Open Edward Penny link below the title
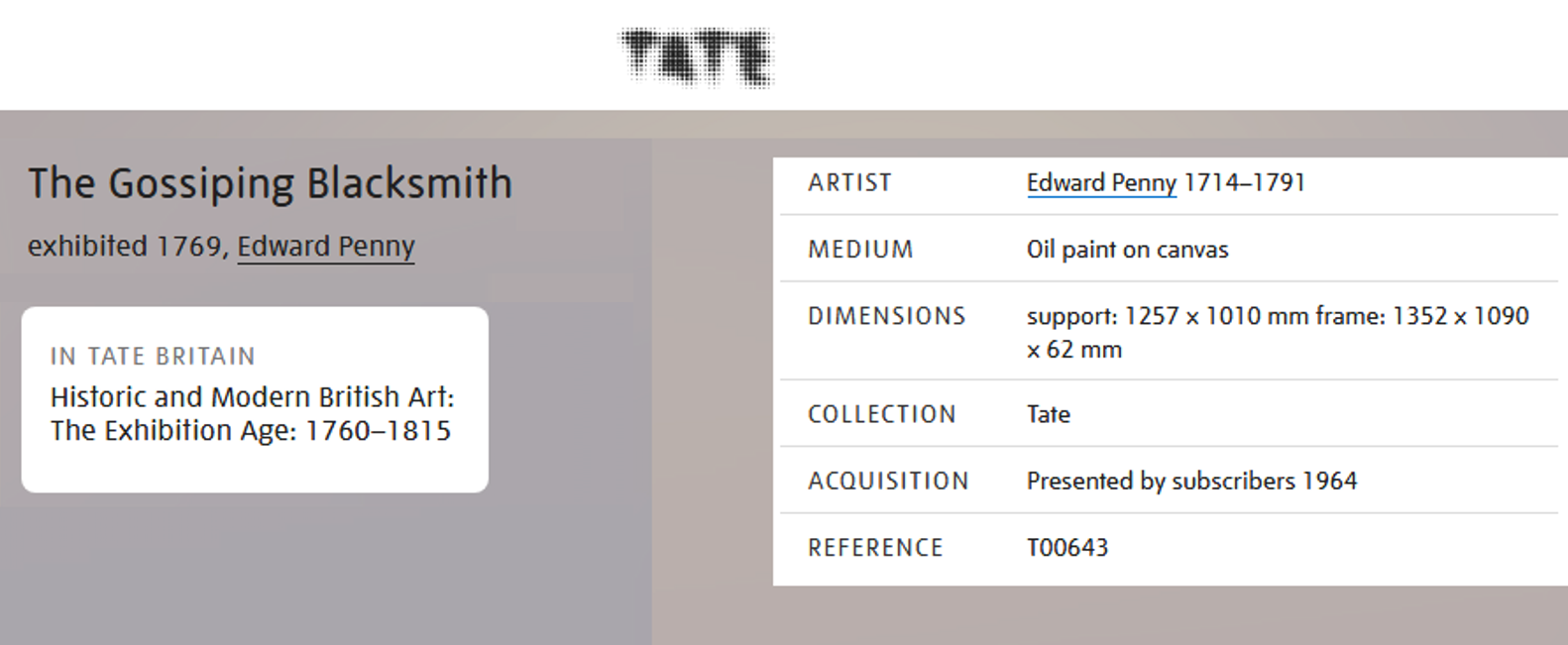This screenshot has height=645, width=1568. 325,246
